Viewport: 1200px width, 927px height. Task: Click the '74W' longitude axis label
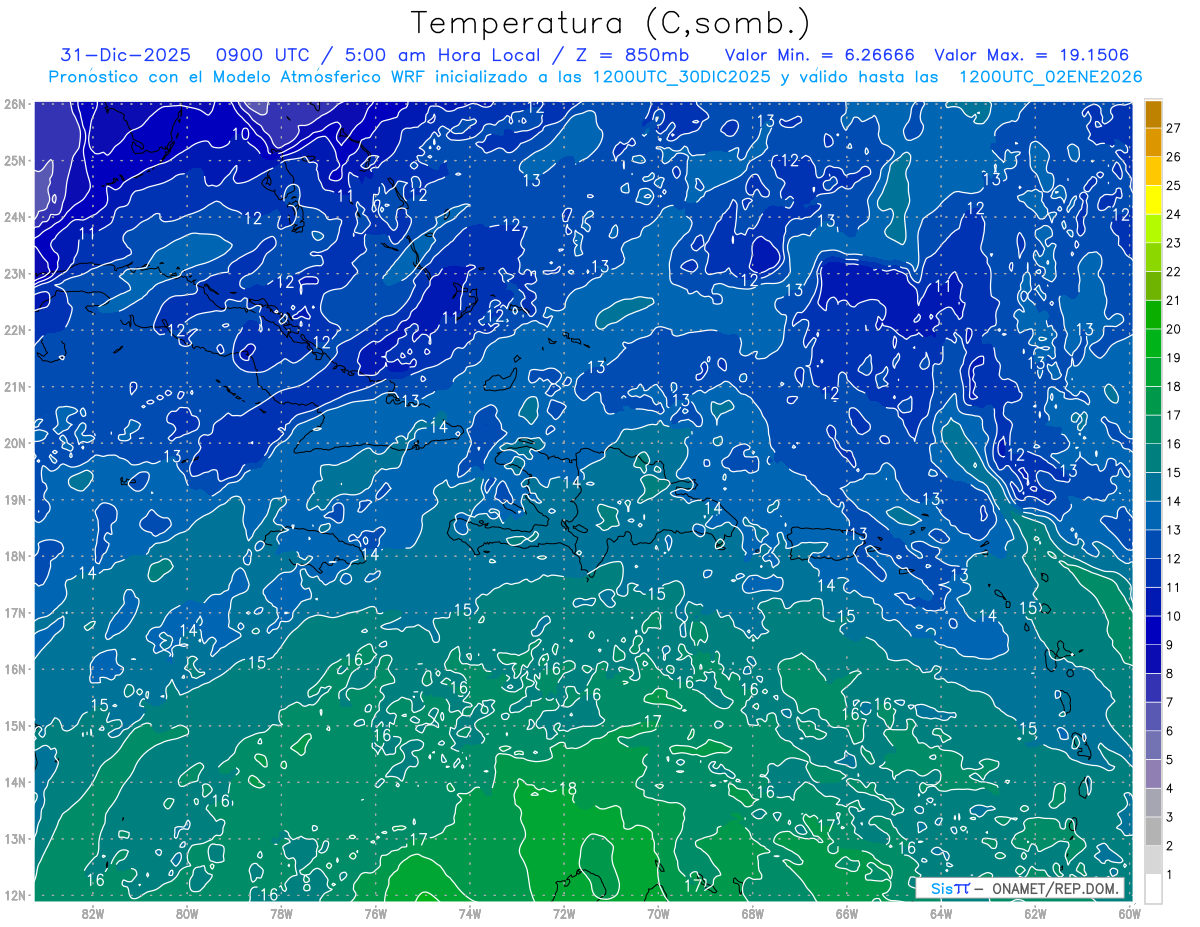[x=469, y=912]
